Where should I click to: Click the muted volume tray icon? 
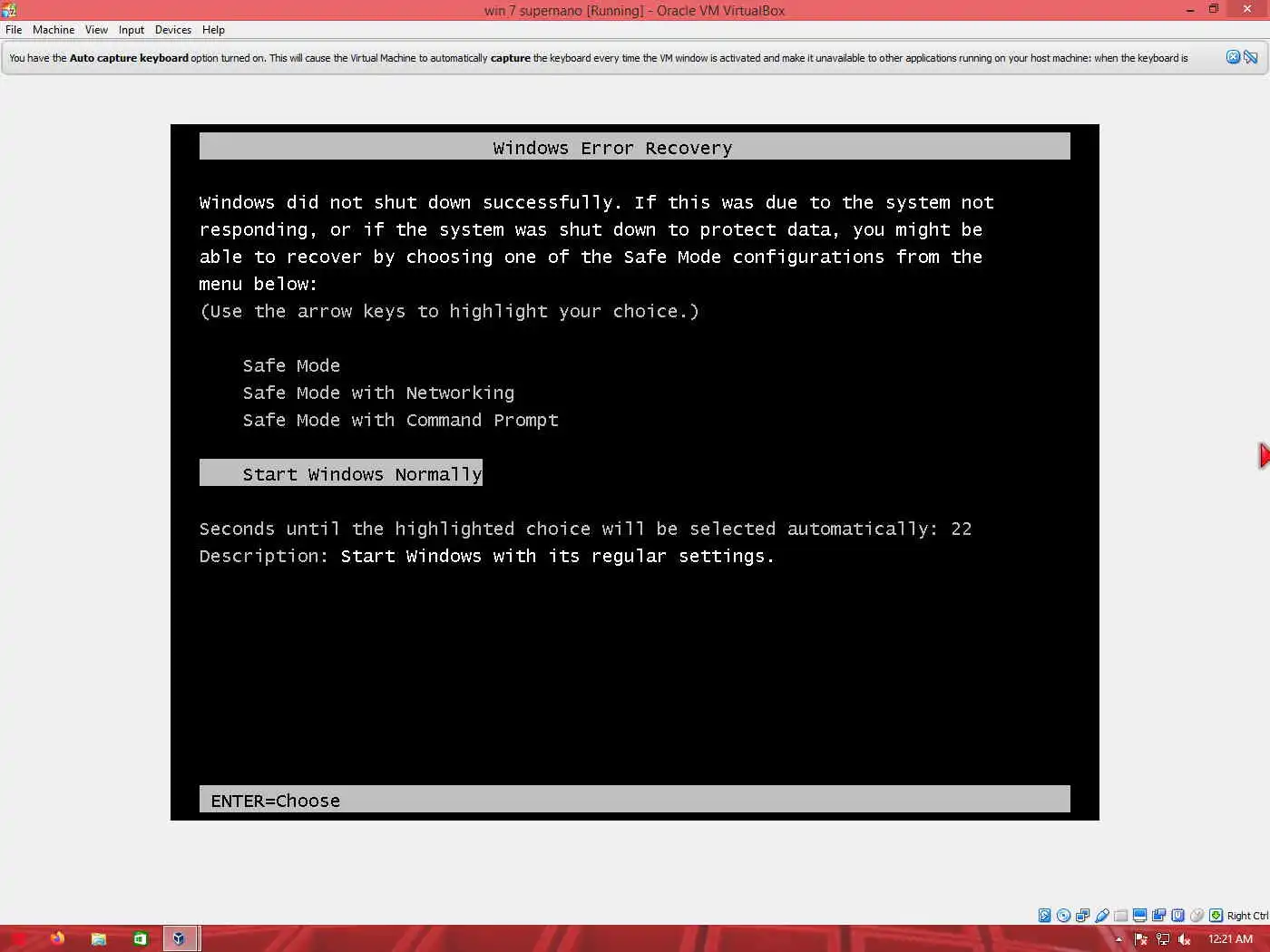(x=1184, y=939)
